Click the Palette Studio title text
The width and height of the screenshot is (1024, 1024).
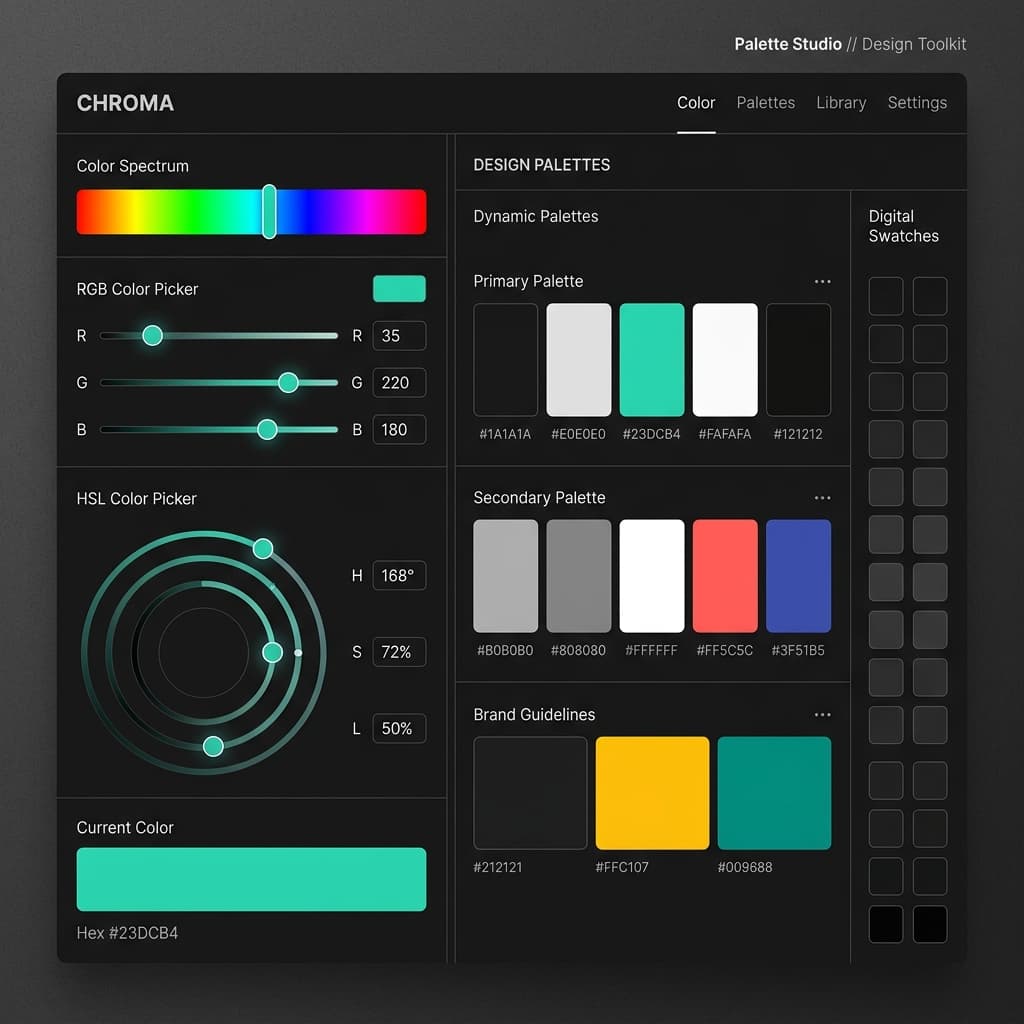788,44
